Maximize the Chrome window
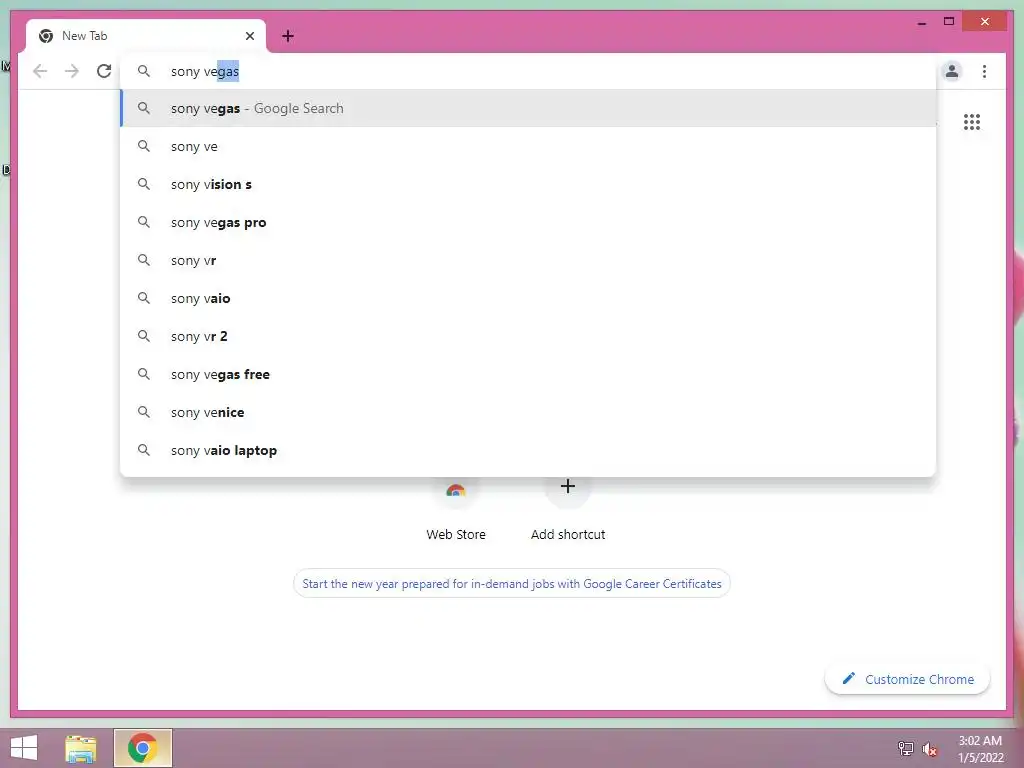 coord(949,22)
